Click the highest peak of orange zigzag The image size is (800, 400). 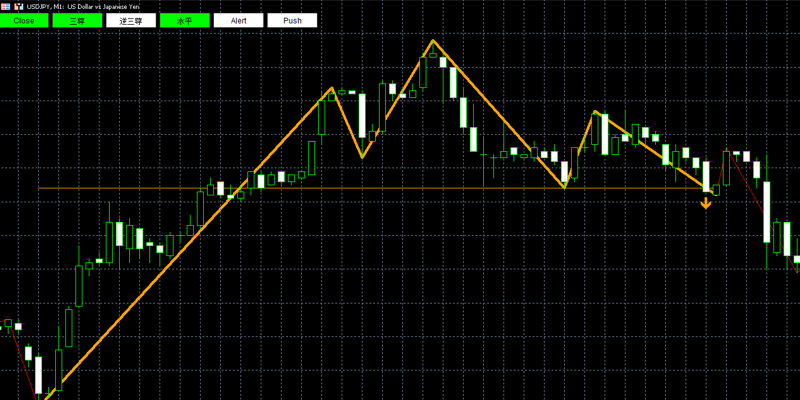tap(433, 40)
